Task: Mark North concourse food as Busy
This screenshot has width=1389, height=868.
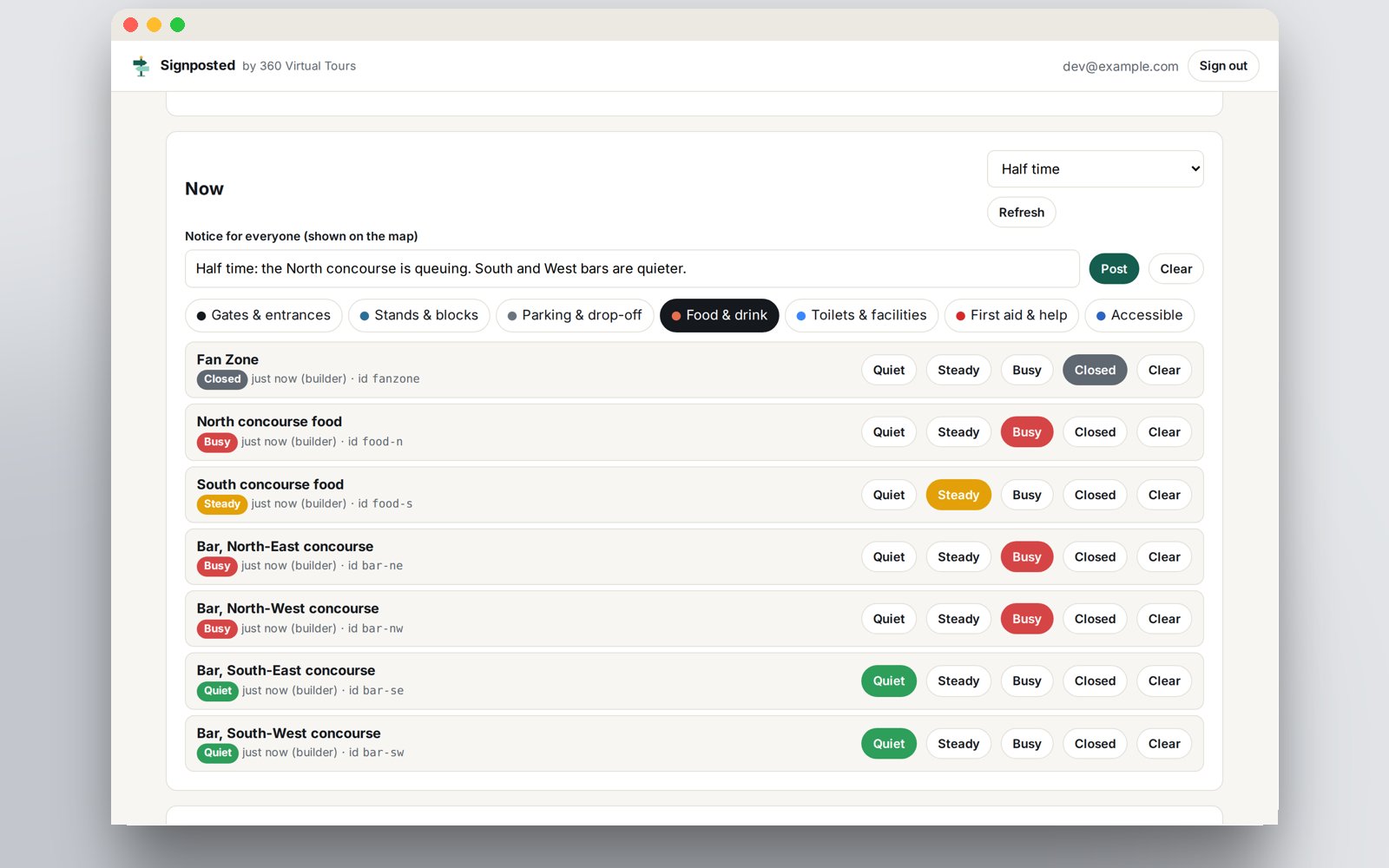Action: coord(1026,432)
